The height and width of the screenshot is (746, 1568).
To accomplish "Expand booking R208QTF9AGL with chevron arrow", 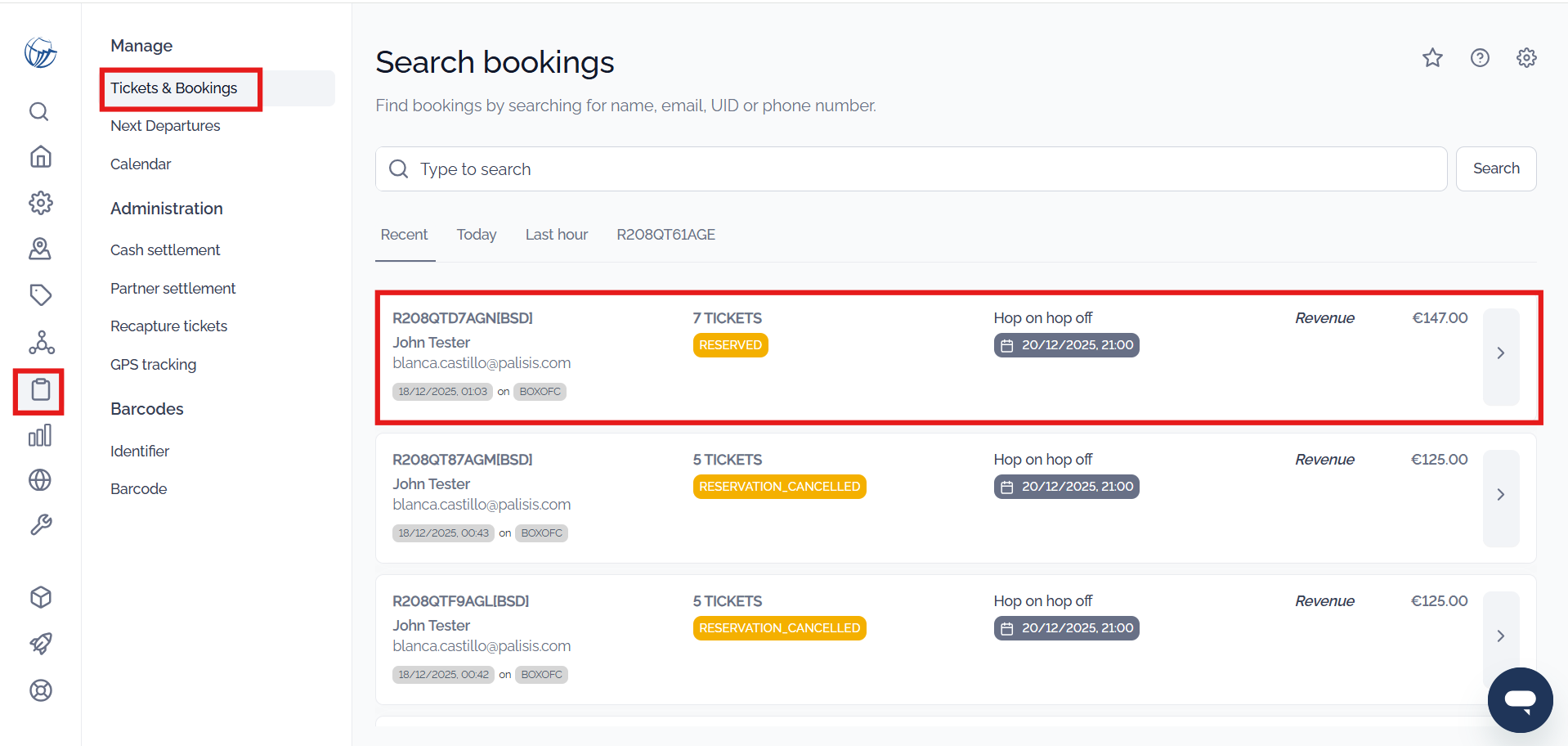I will 1501,636.
